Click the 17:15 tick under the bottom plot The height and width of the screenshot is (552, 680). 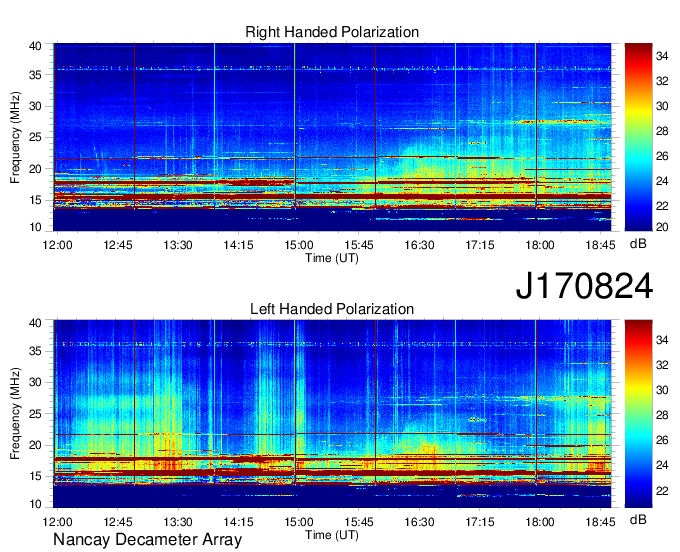point(480,522)
